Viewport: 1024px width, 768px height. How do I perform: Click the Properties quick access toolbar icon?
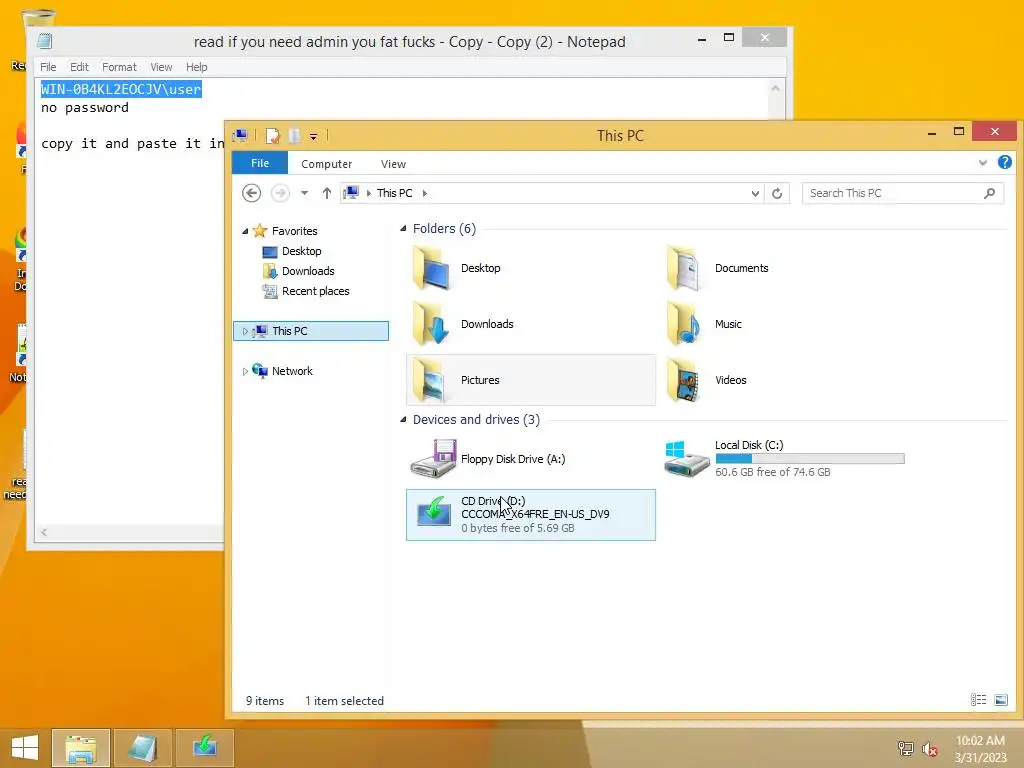[273, 136]
